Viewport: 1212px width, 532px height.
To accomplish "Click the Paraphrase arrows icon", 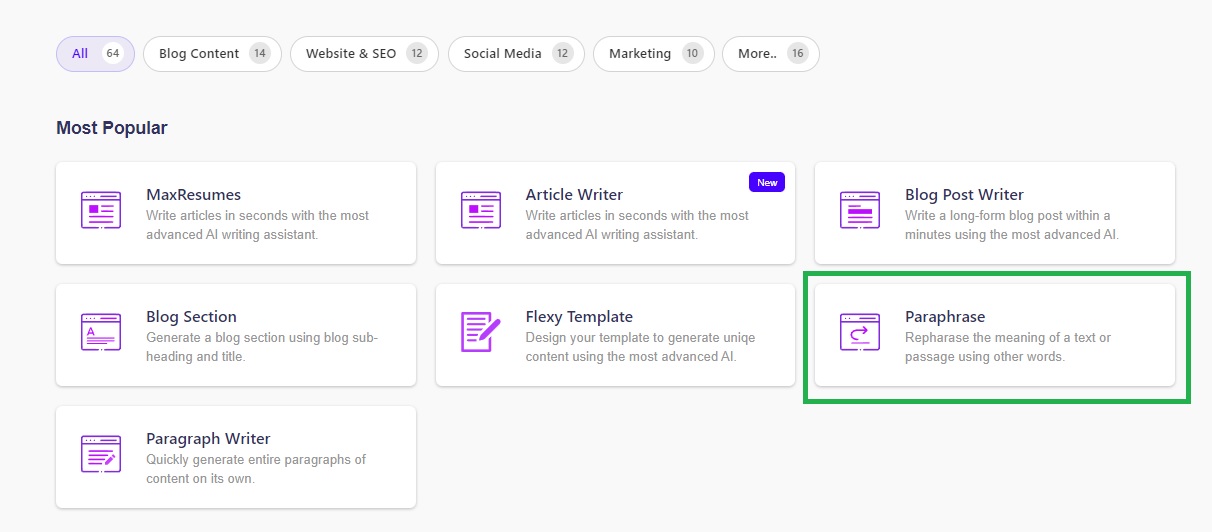I will [x=859, y=333].
